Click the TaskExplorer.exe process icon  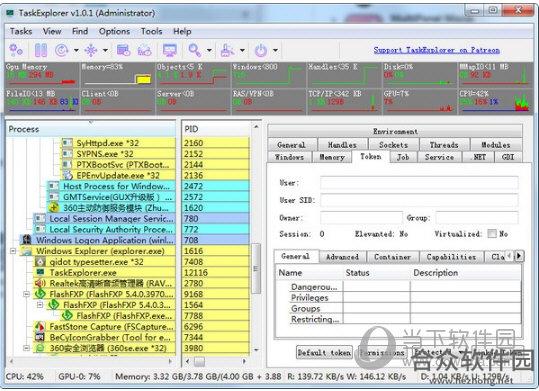click(40, 272)
